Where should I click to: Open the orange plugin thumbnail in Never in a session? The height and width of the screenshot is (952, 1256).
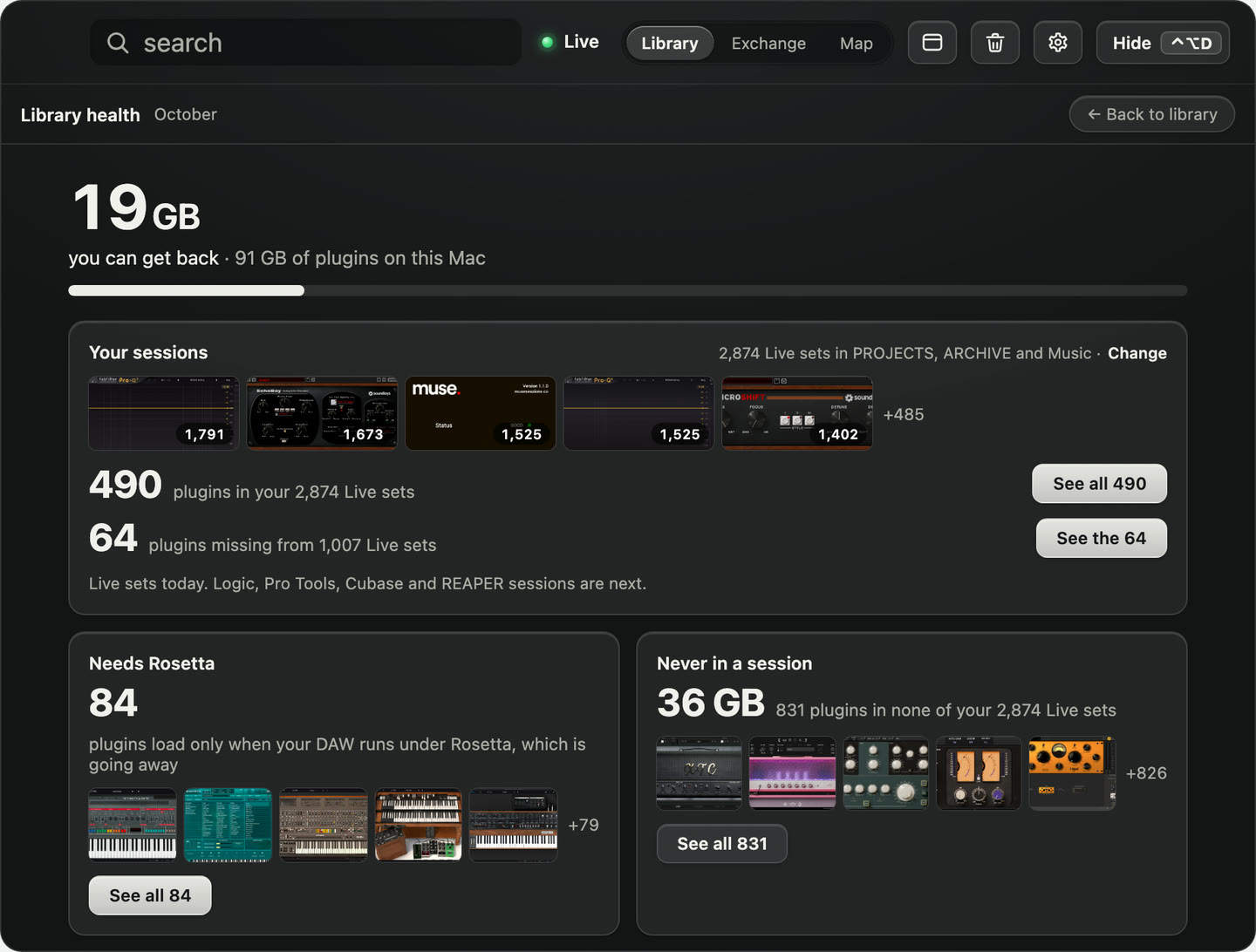click(1072, 773)
